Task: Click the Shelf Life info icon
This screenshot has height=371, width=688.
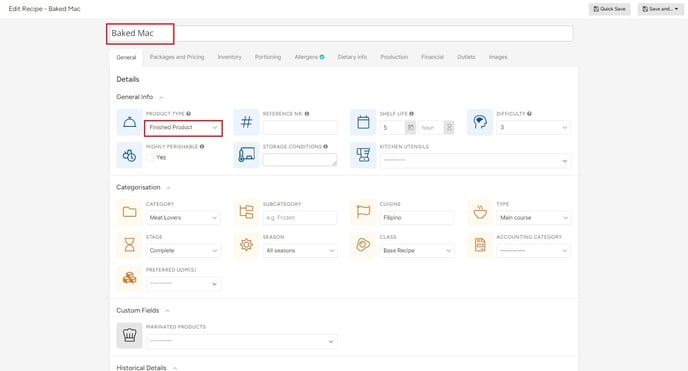Action: click(x=411, y=114)
